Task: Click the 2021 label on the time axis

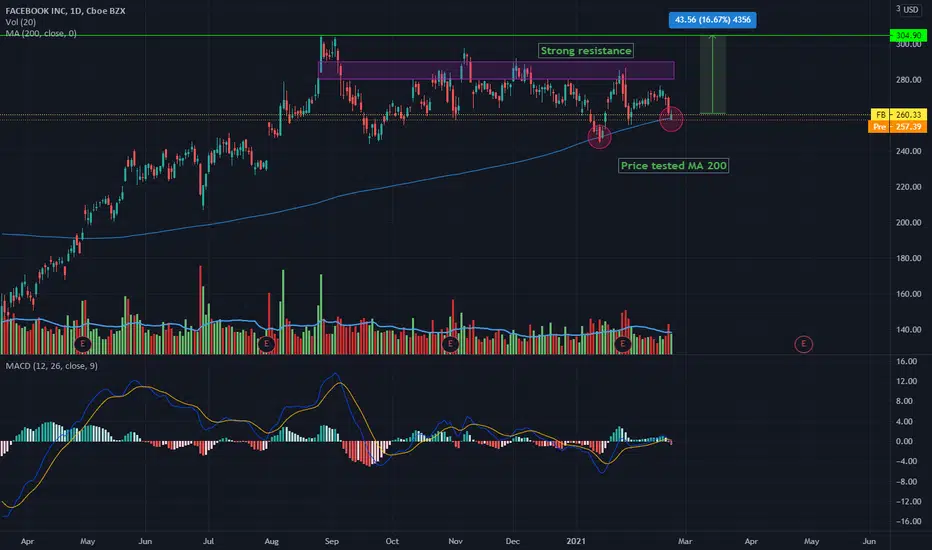Action: pos(576,541)
